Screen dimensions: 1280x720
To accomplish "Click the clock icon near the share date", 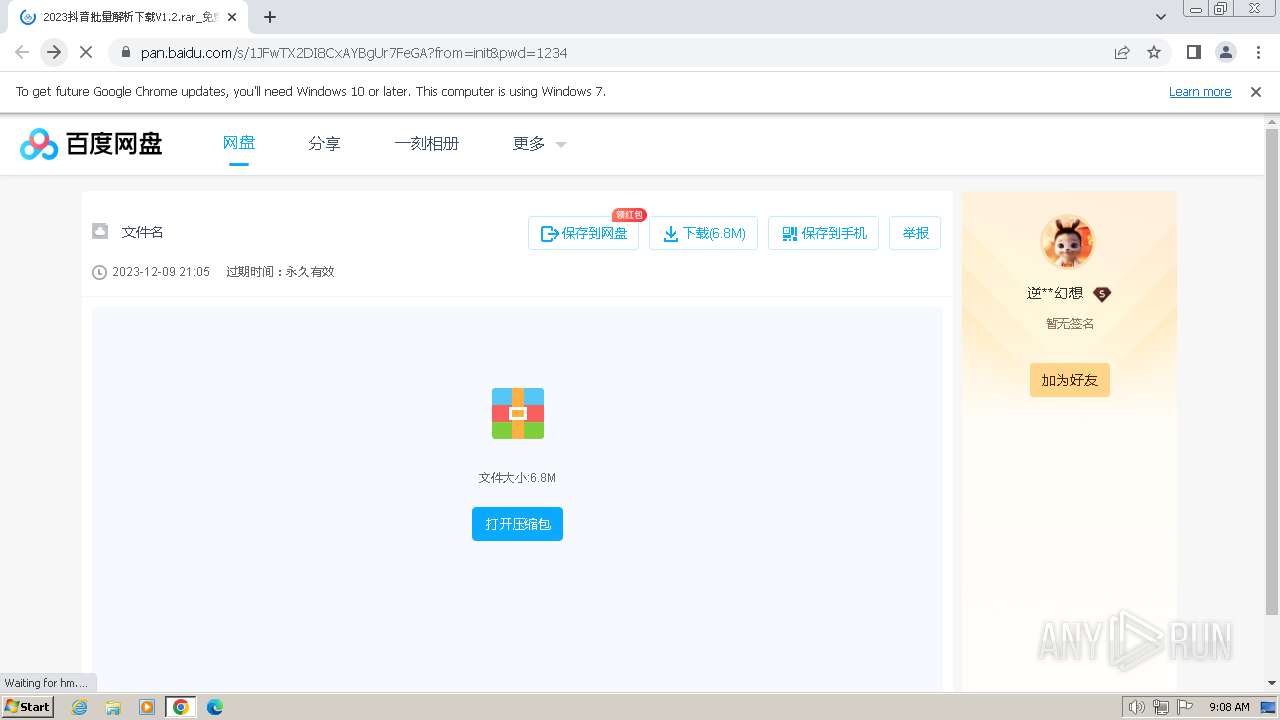I will point(99,272).
